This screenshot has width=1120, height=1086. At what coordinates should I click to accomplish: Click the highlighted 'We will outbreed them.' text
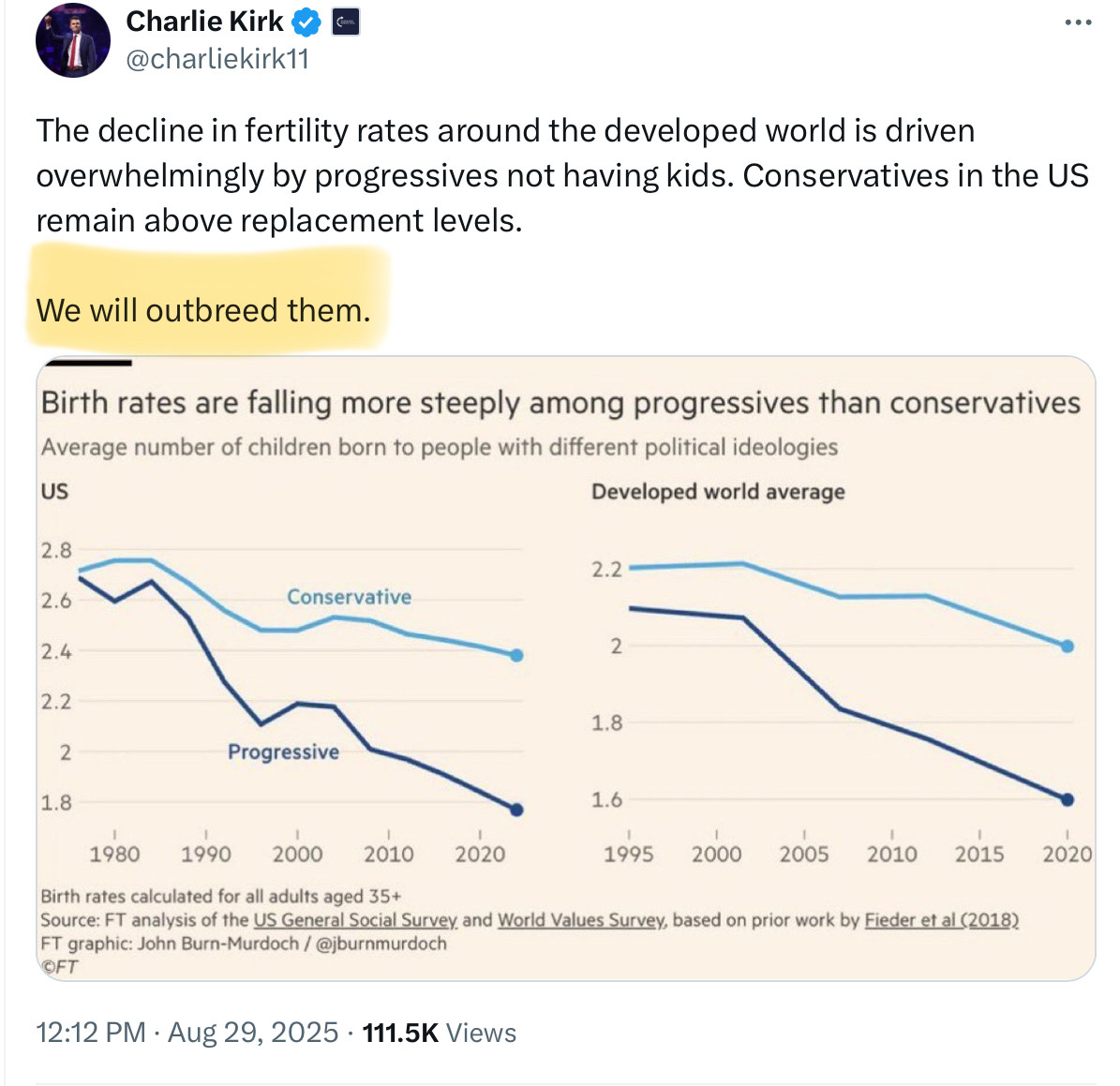point(203,310)
